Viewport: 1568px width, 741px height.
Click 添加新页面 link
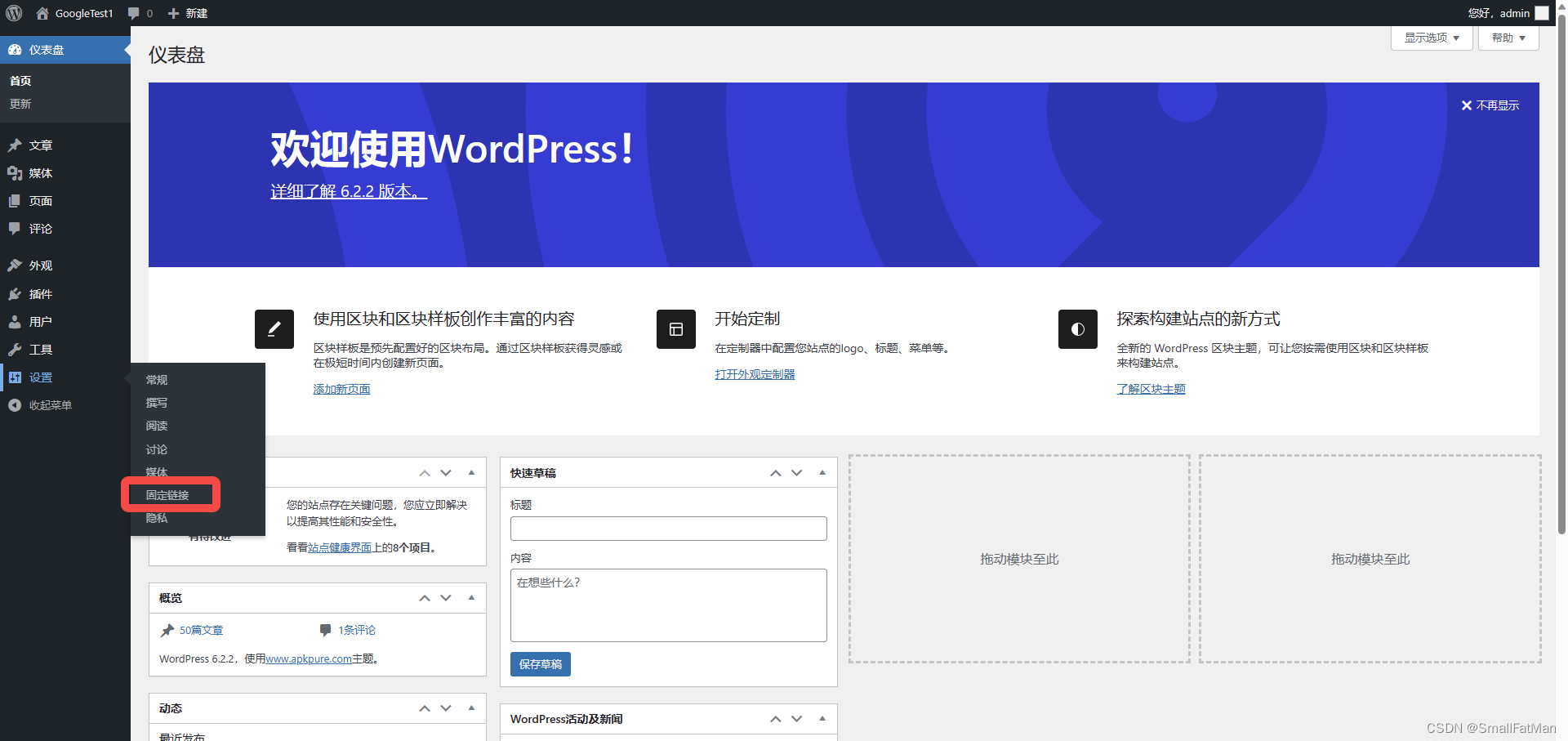click(x=341, y=389)
